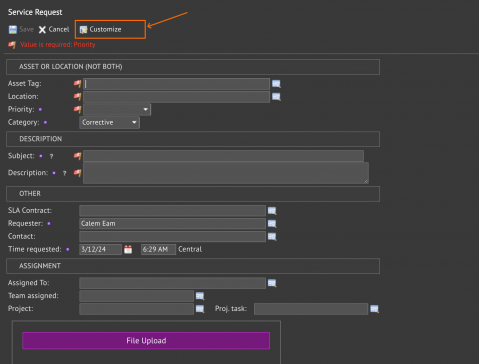Open calendar picker for Time requested
Viewport: 479px width, 364px height.
point(128,249)
